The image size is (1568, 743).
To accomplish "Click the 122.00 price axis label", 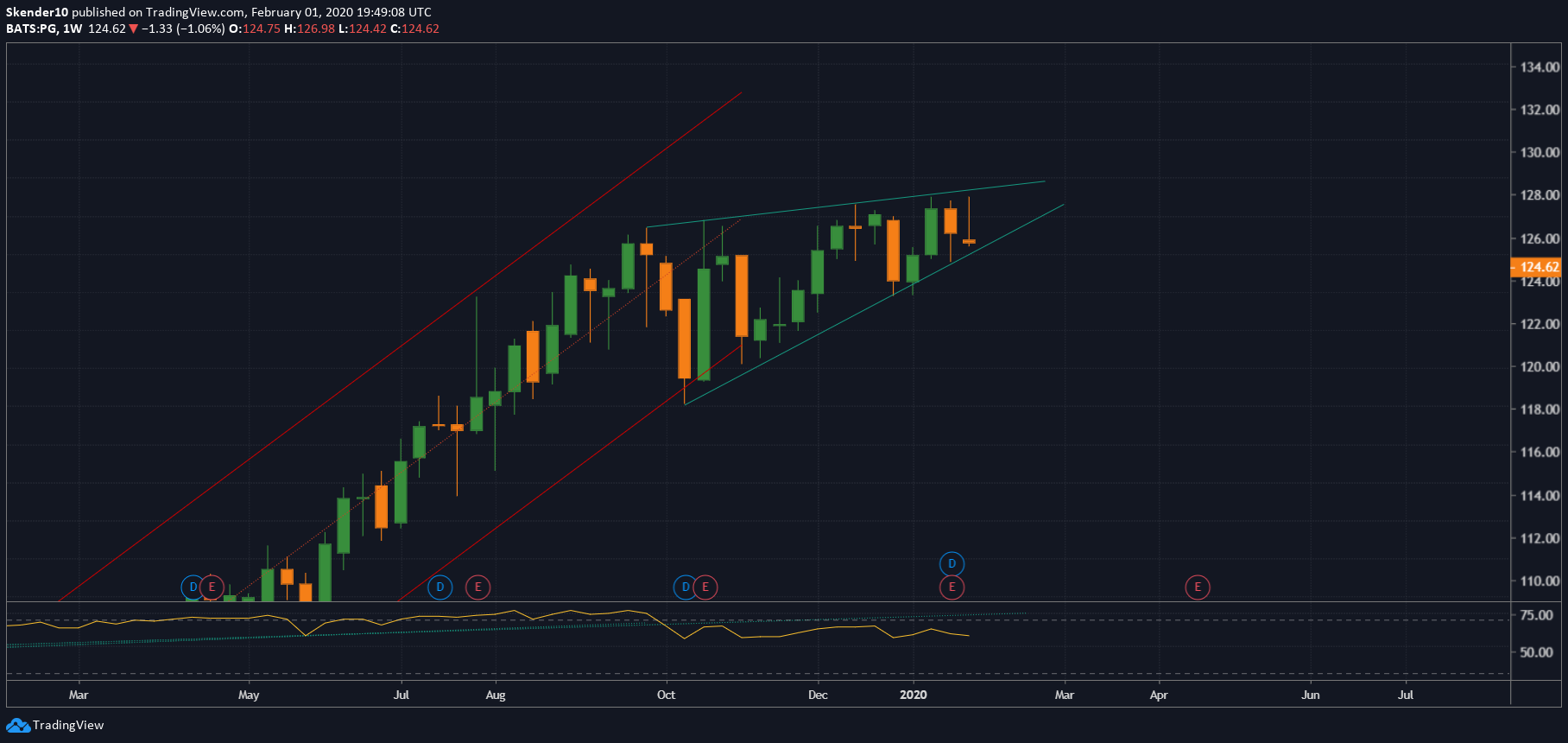I will 1540,324.
